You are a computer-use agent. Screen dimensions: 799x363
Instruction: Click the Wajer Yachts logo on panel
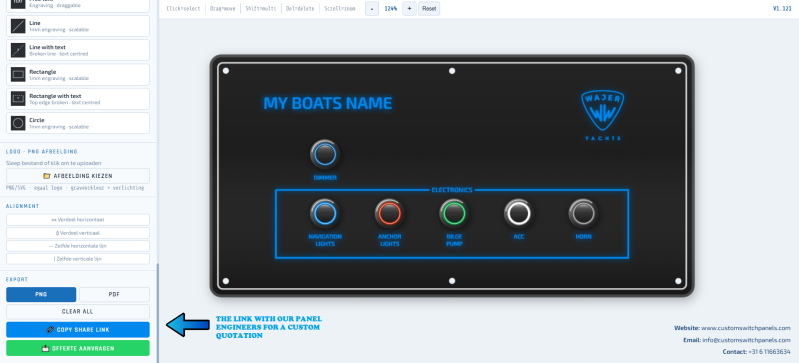pos(603,116)
